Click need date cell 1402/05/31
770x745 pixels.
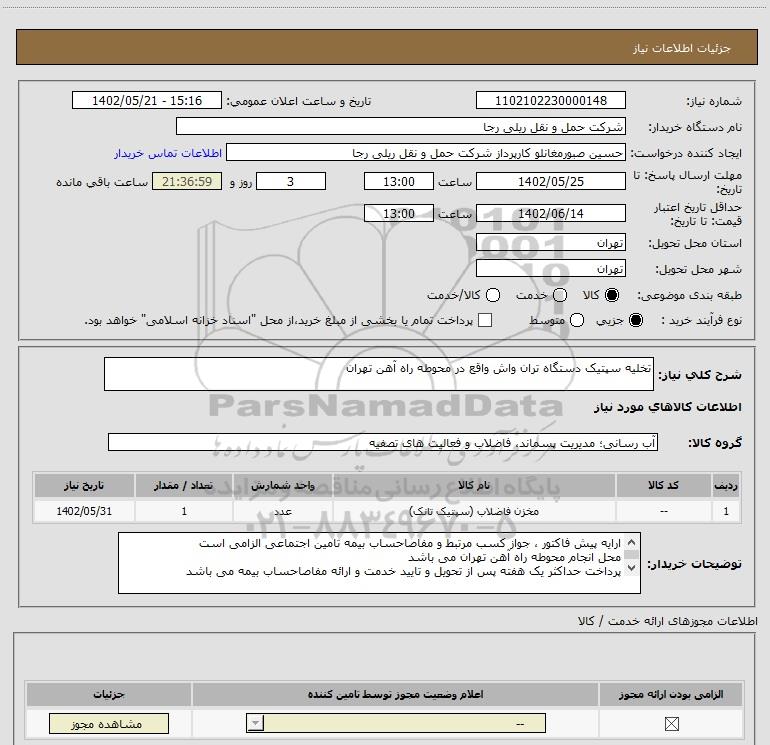[84, 511]
